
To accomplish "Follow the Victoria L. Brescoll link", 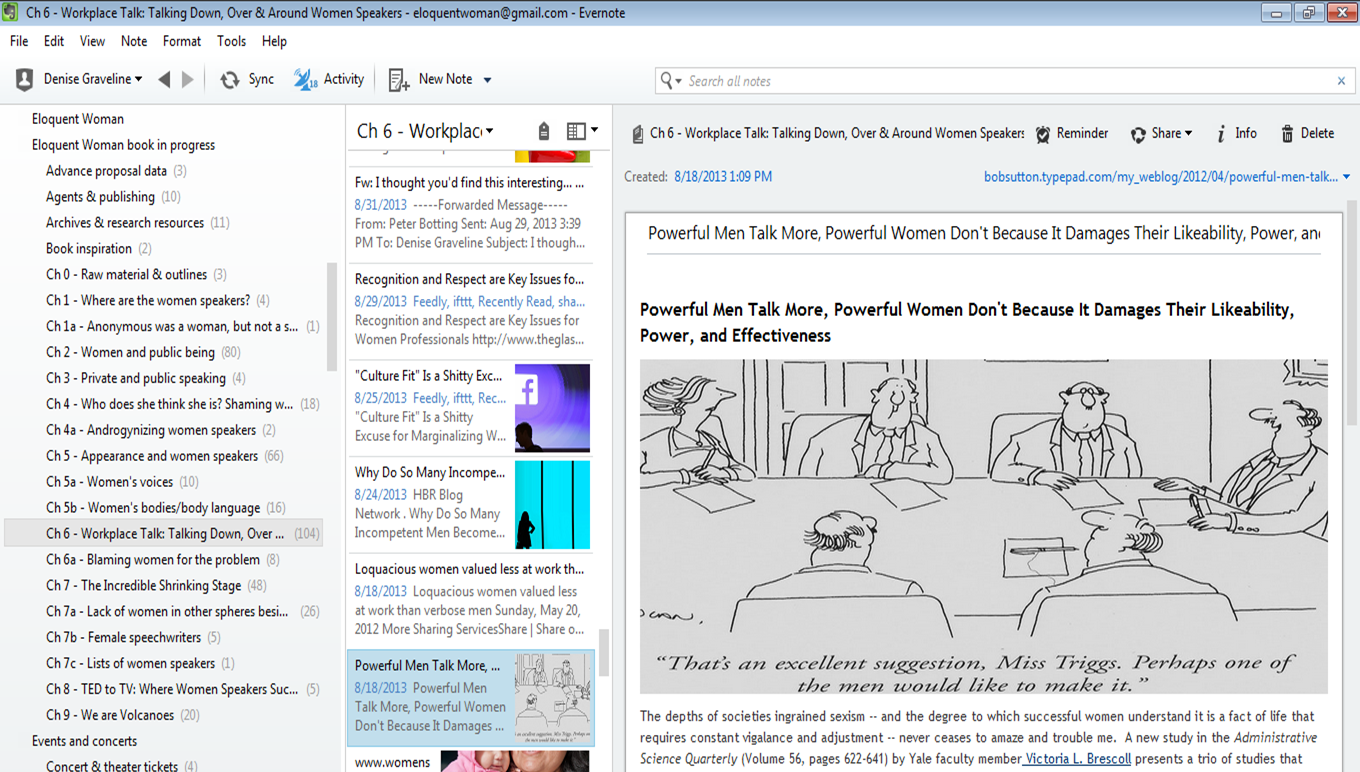I will tap(1078, 758).
